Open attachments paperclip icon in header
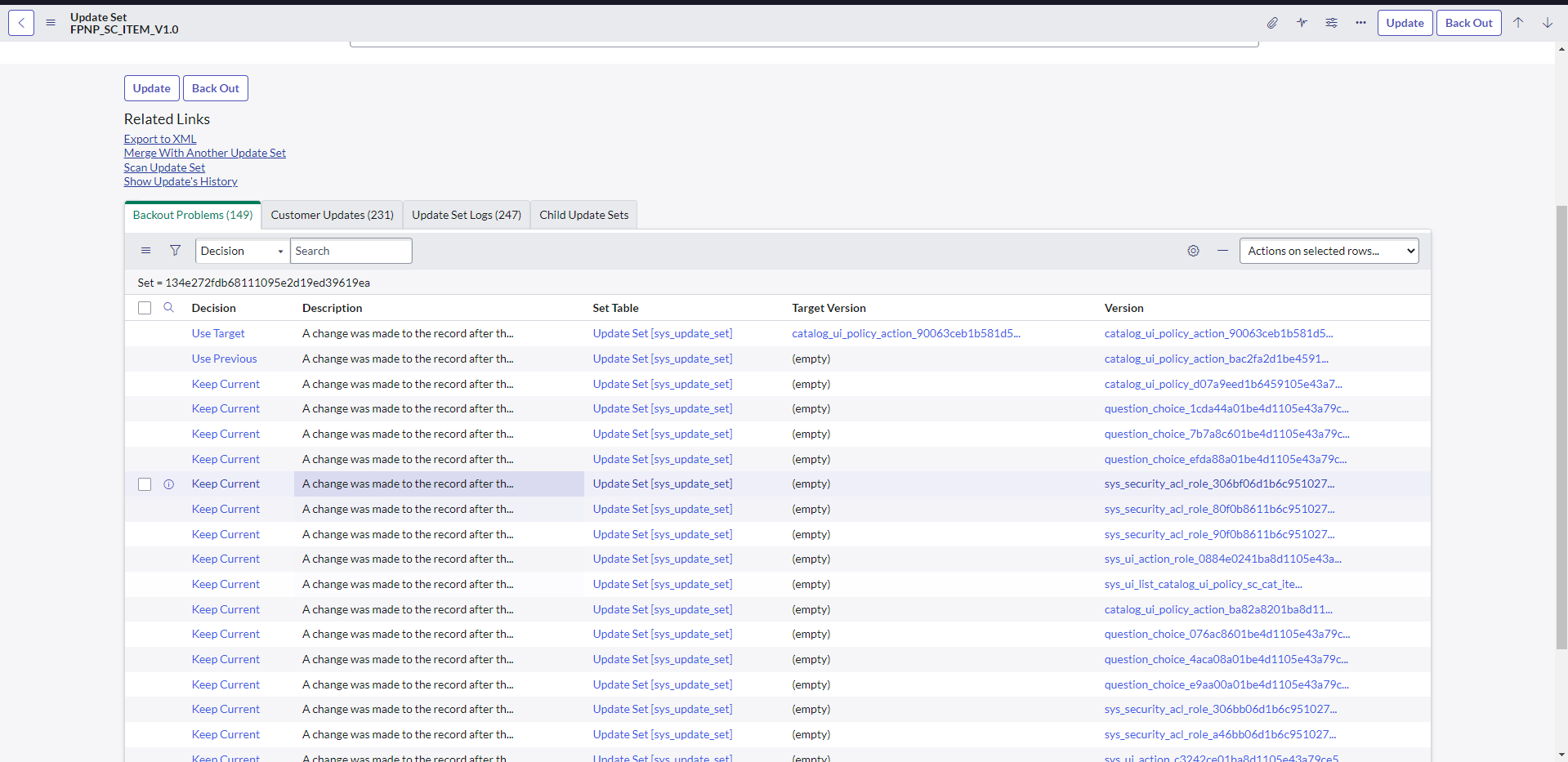1568x762 pixels. click(x=1272, y=23)
